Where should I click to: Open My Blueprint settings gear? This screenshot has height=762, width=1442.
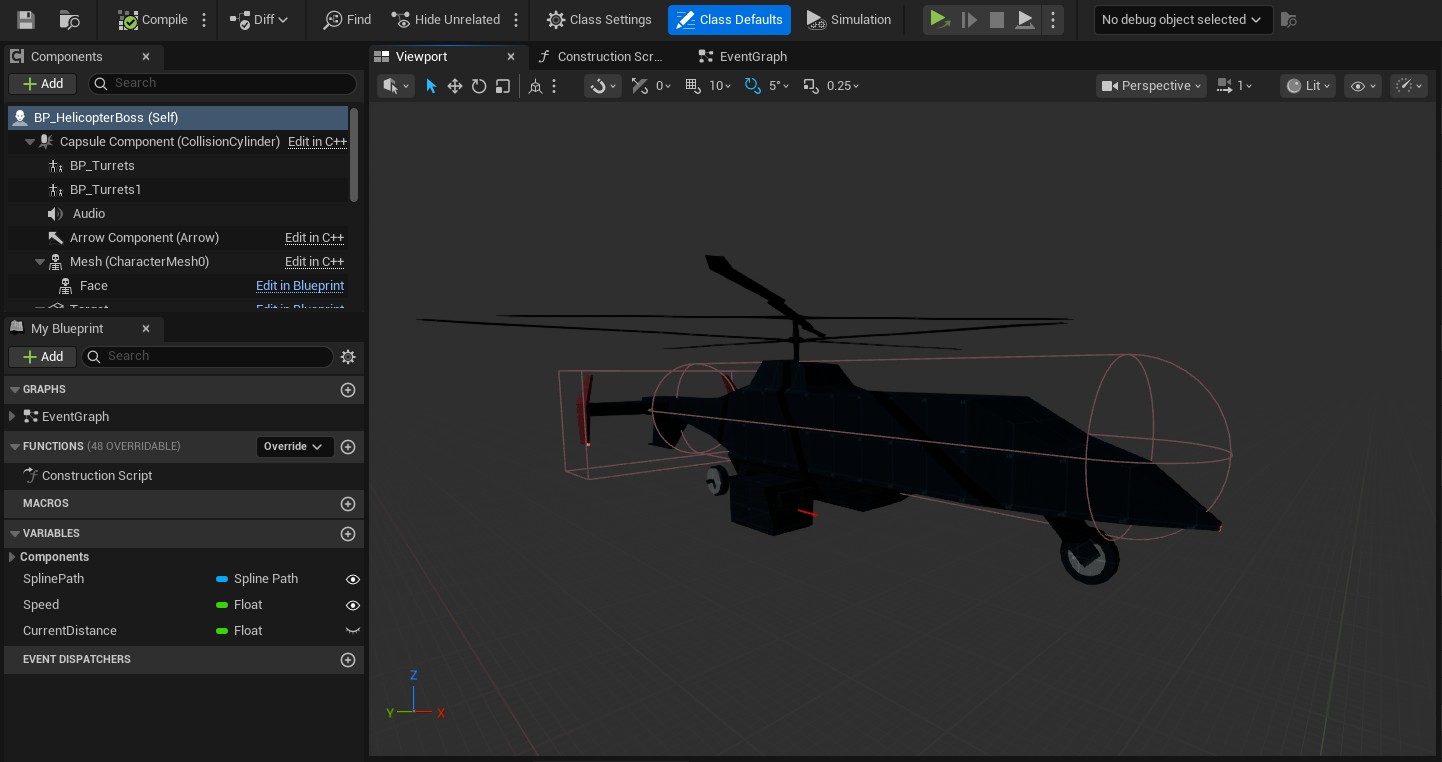tap(348, 357)
